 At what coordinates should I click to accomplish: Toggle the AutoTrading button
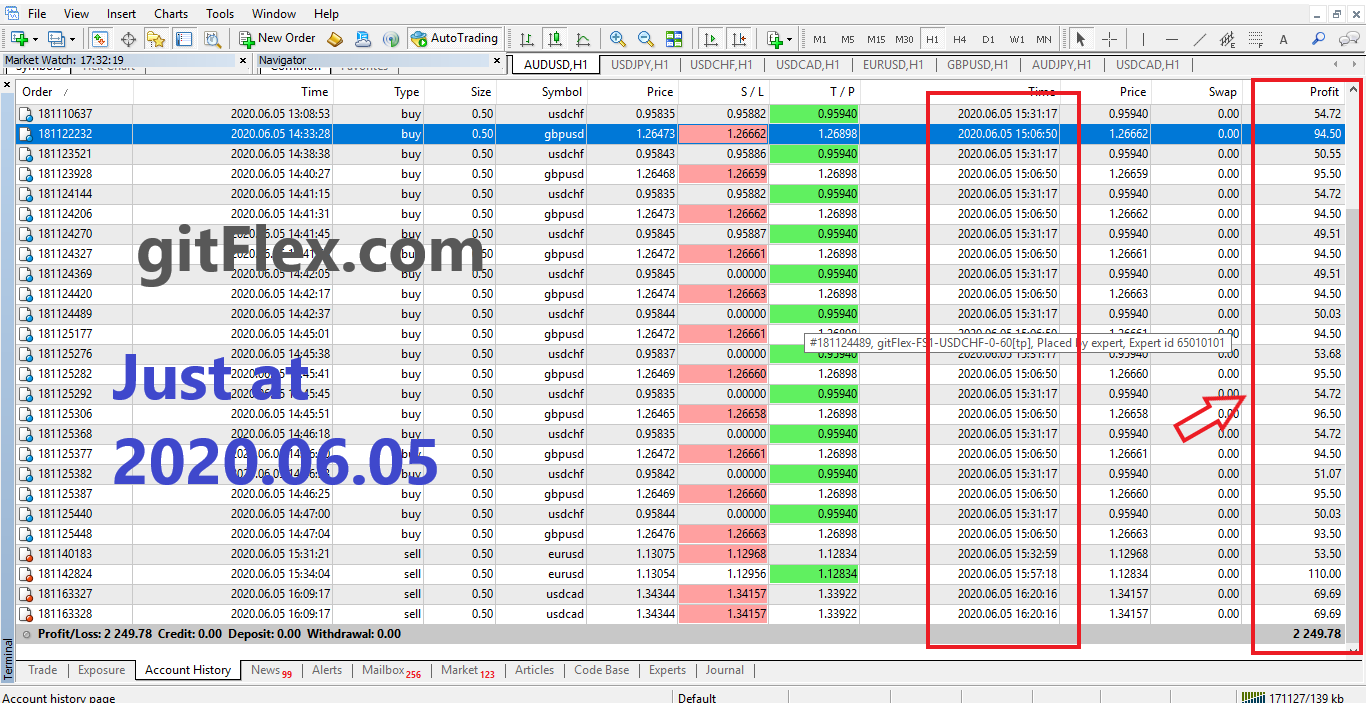(454, 39)
